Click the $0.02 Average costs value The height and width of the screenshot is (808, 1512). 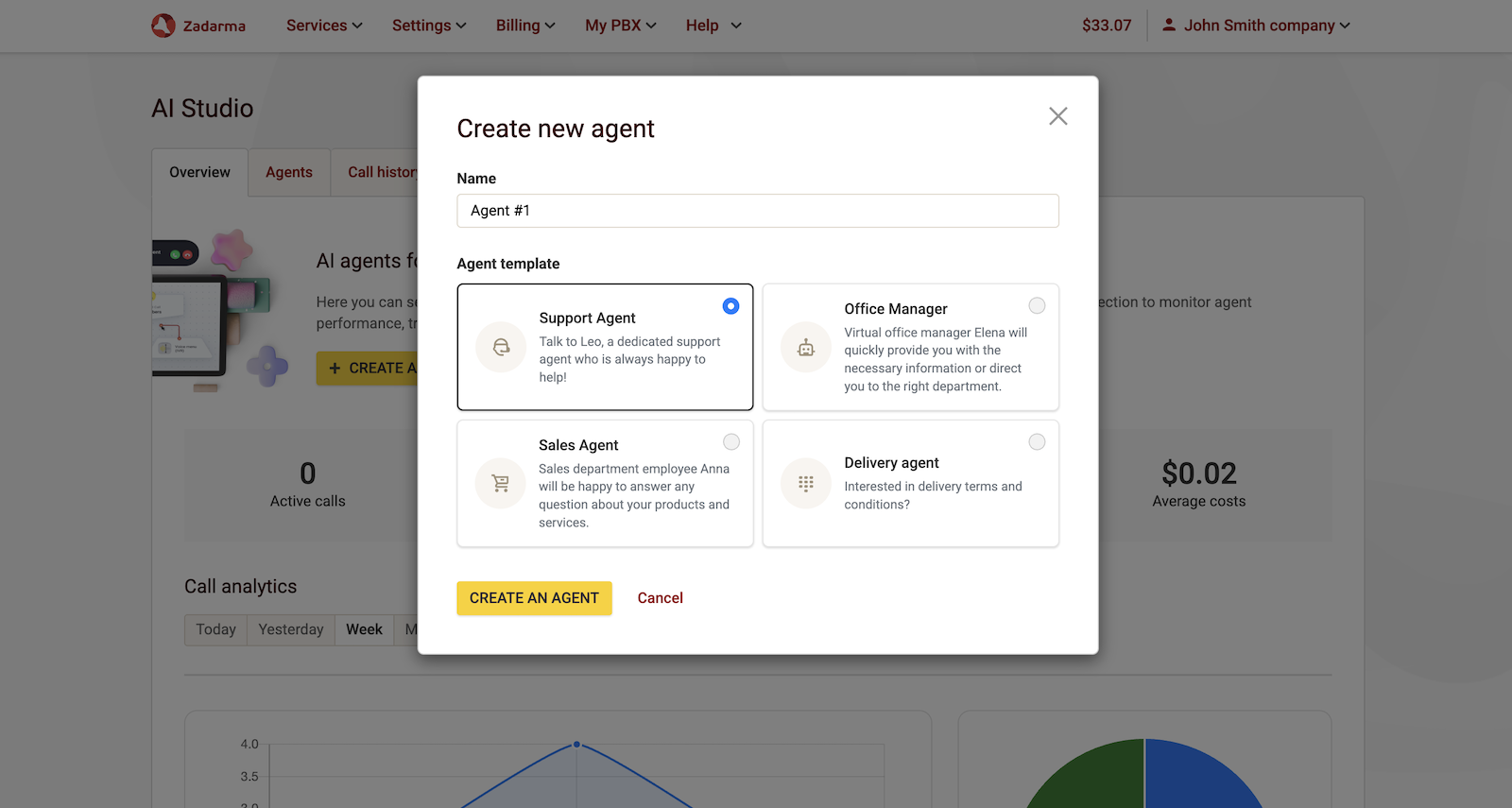(1199, 473)
